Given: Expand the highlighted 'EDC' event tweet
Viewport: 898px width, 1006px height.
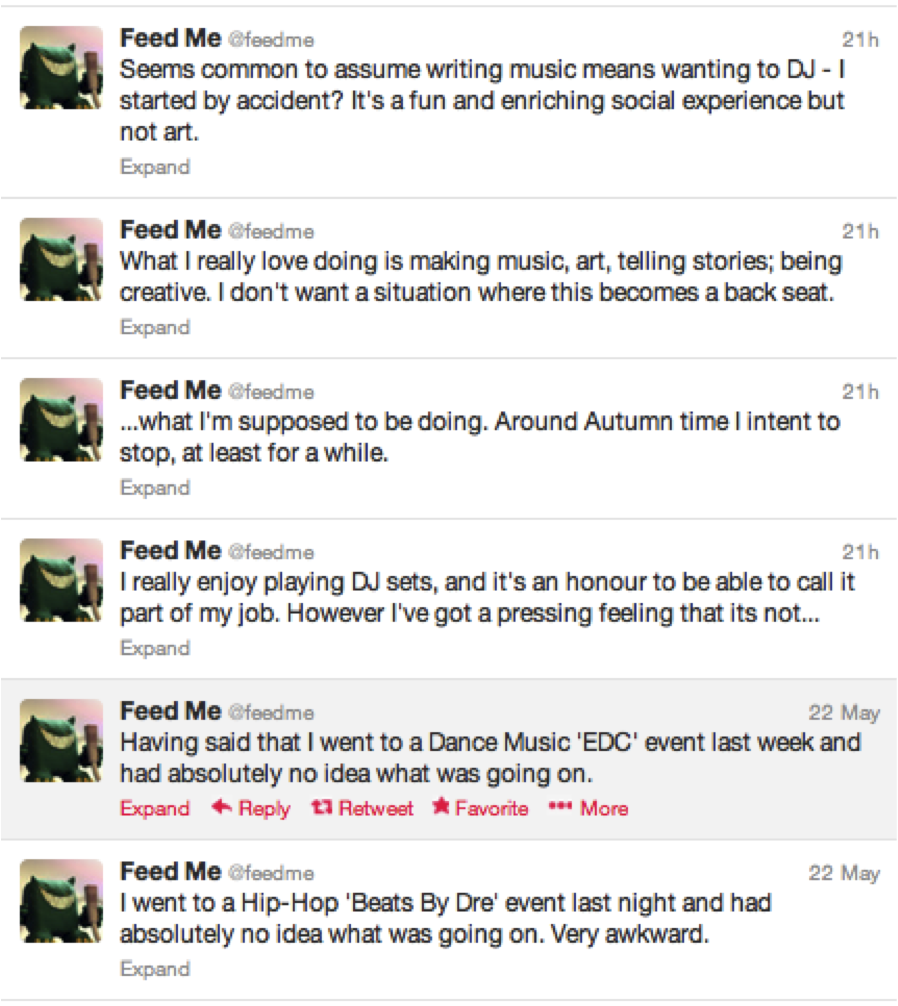Looking at the screenshot, I should [155, 808].
